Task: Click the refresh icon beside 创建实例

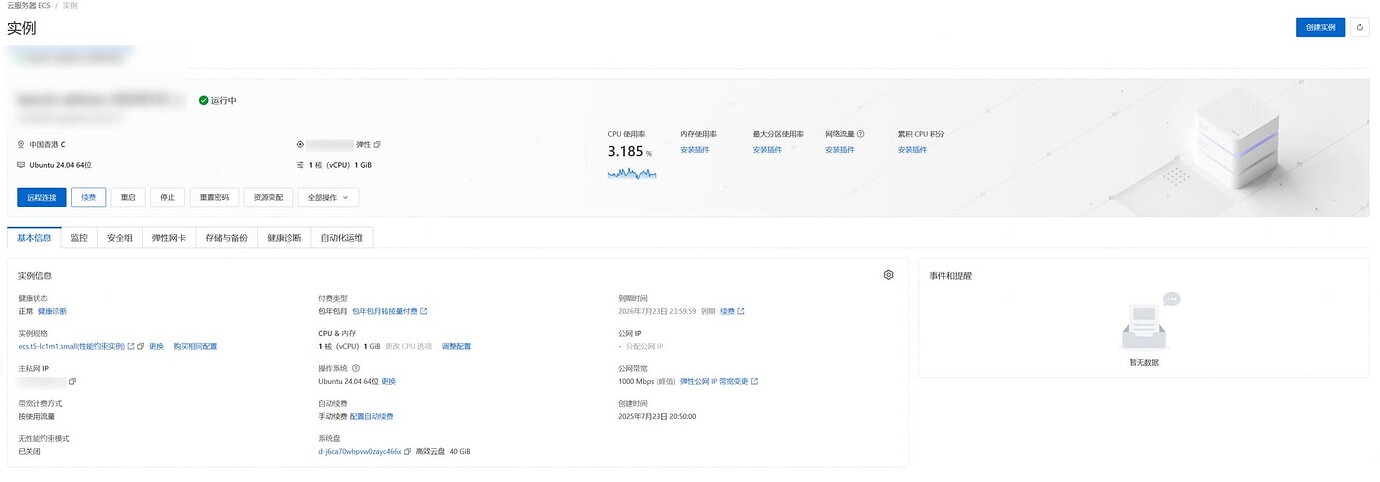Action: click(1359, 27)
